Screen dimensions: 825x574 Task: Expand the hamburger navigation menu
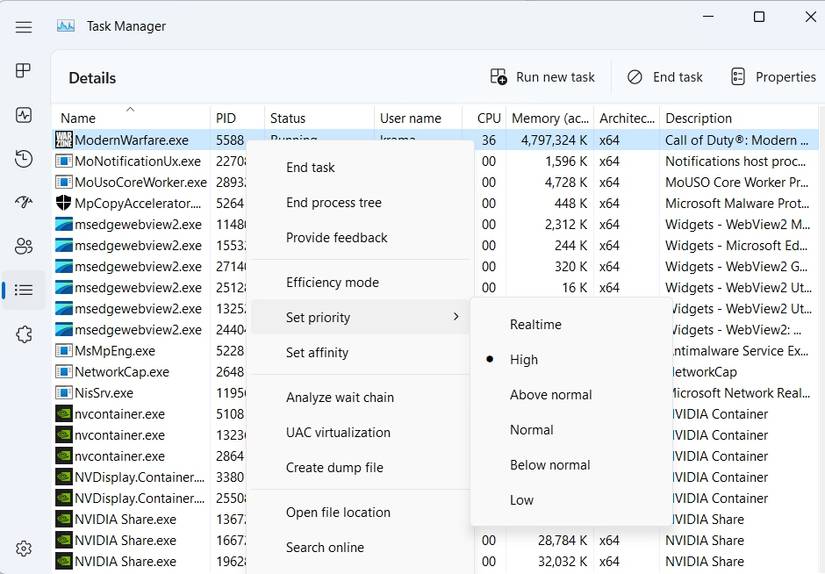tap(24, 27)
